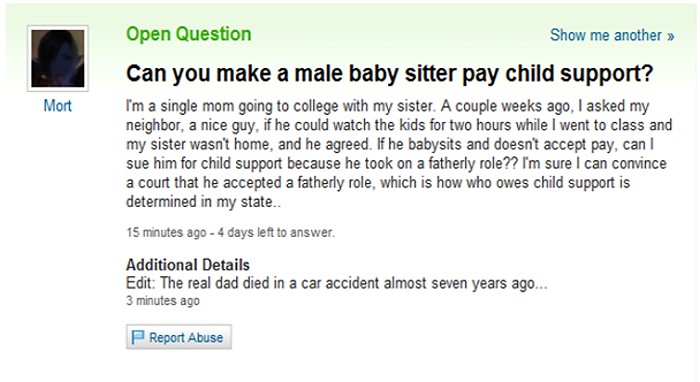Open the Mort username link
The width and height of the screenshot is (700, 382).
[x=58, y=106]
